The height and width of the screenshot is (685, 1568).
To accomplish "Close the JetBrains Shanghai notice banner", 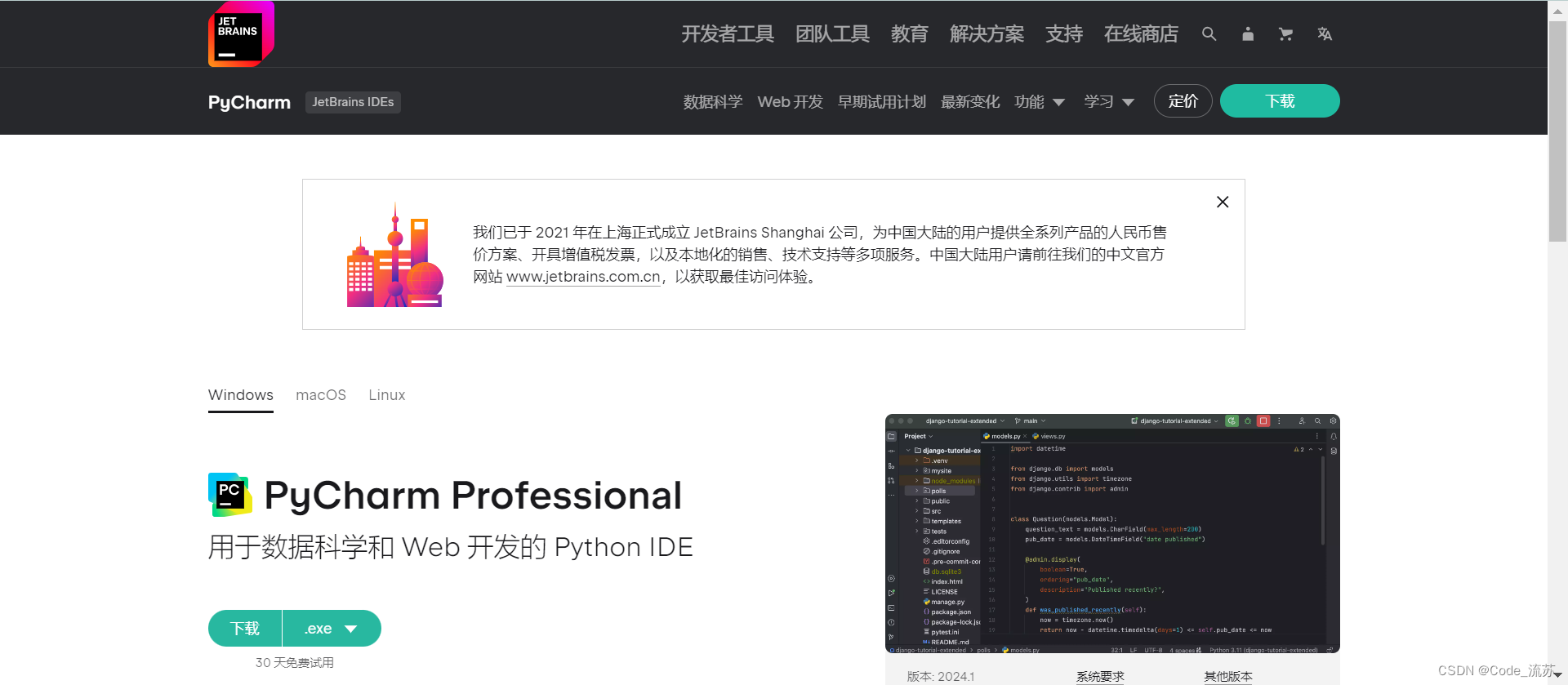I will coord(1223,202).
